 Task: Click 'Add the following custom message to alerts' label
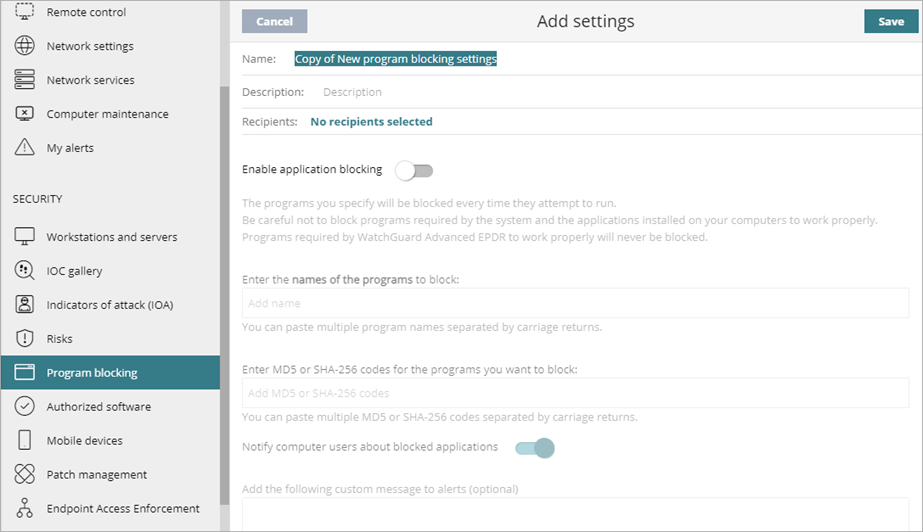click(380, 489)
